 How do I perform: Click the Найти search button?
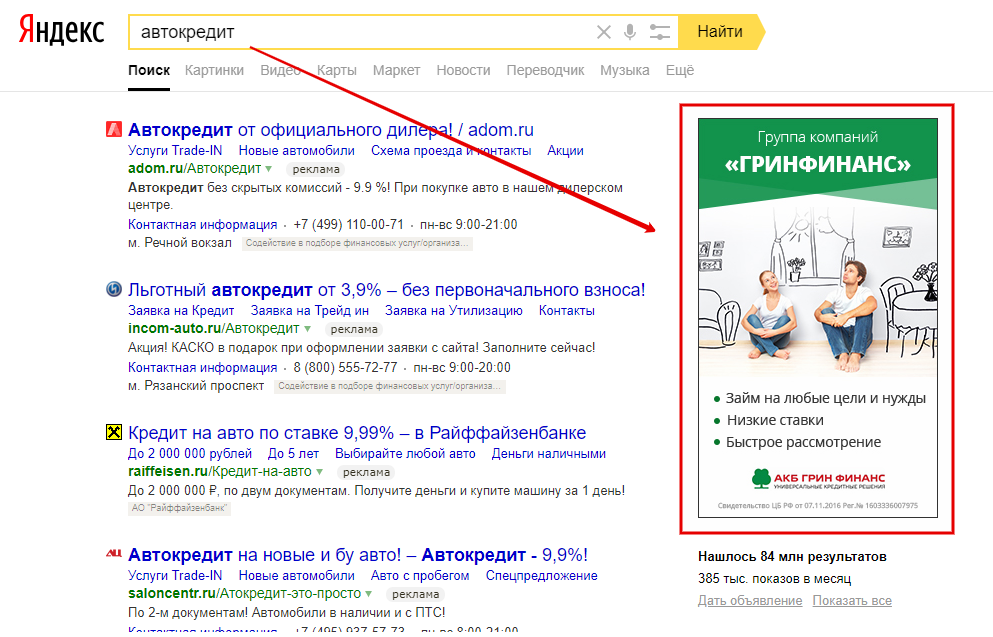(x=721, y=32)
